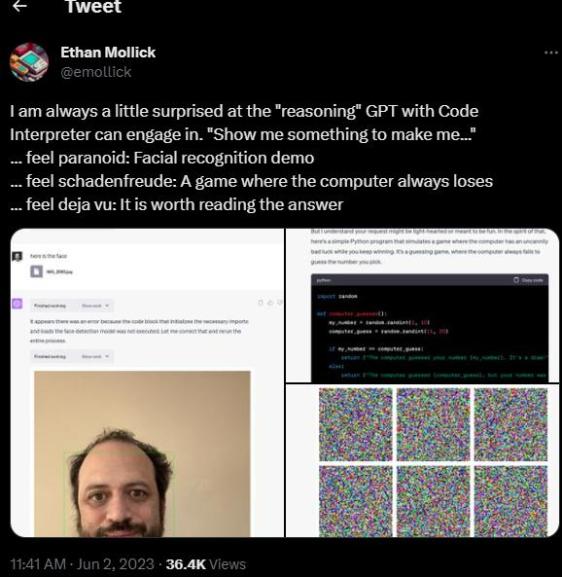562x577 pixels.
Task: Copy code from the Python code block
Action: 528,280
